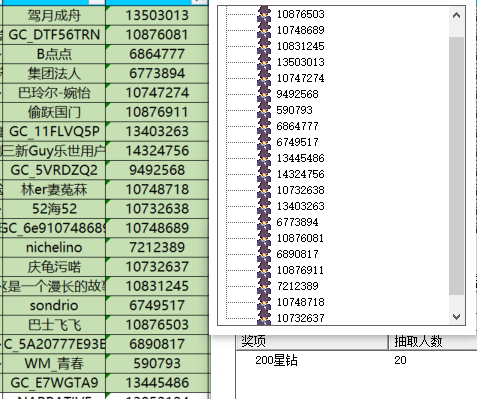Select tree entry 10747274
477x399 pixels.
pos(300,78)
